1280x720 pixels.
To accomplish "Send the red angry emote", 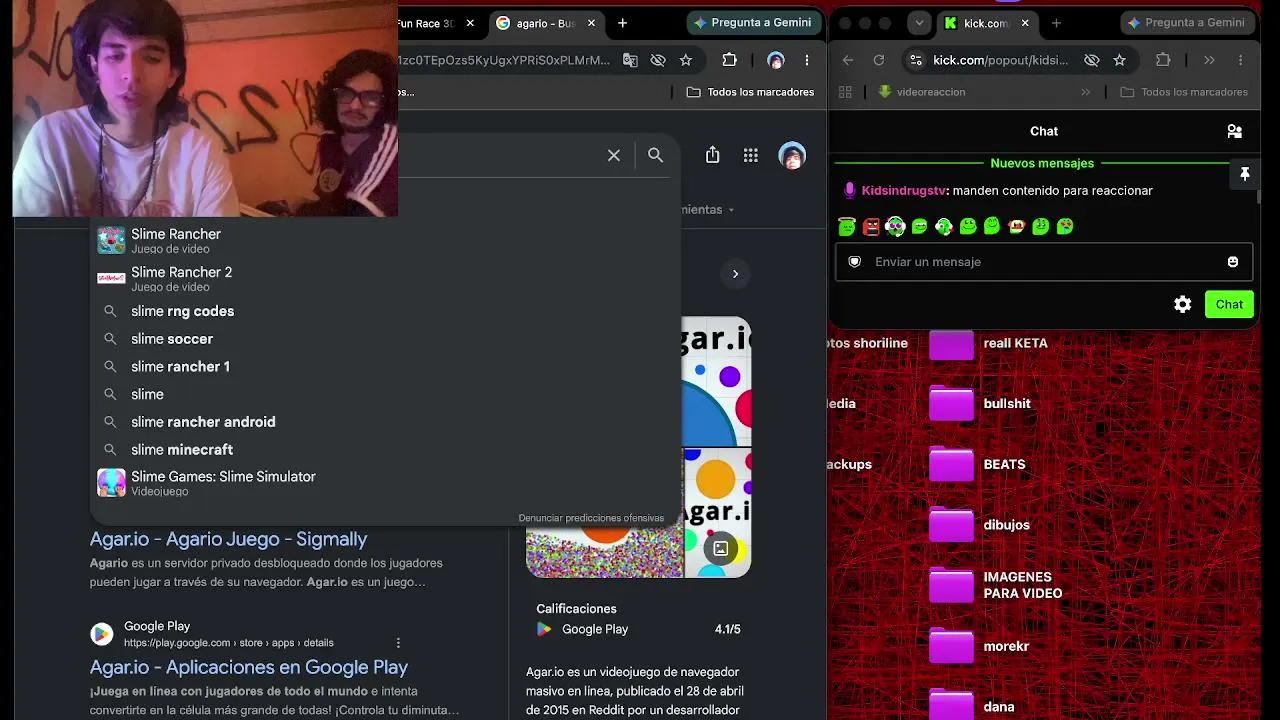I will (x=871, y=227).
